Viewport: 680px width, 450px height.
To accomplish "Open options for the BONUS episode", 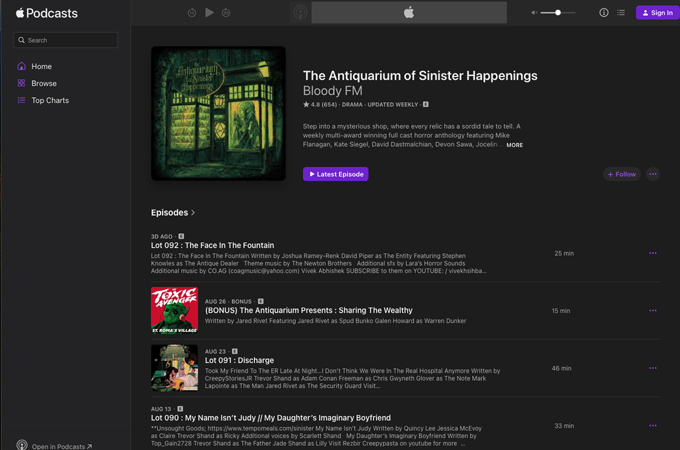I will (653, 310).
